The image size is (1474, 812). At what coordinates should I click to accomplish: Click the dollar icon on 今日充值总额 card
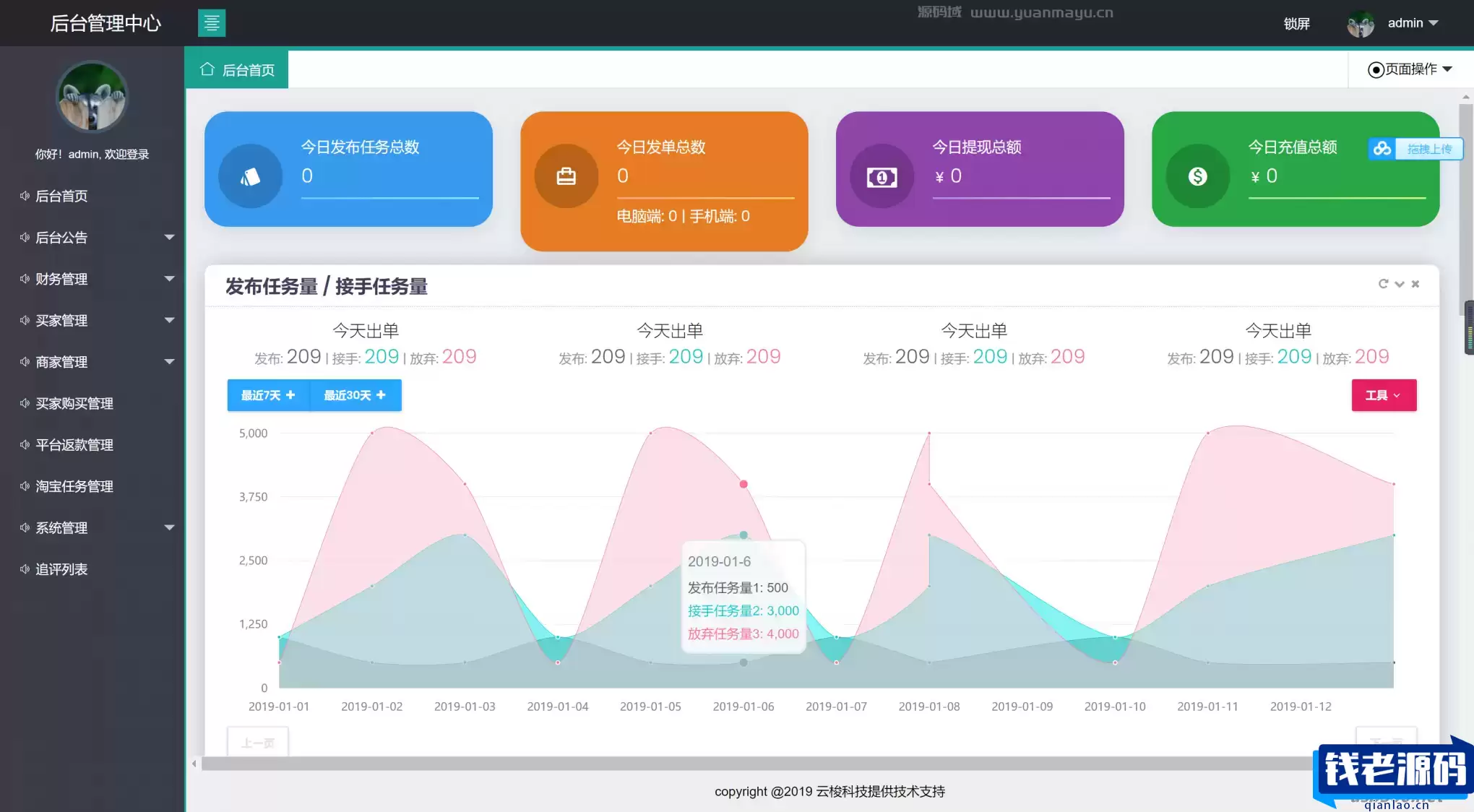point(1198,176)
